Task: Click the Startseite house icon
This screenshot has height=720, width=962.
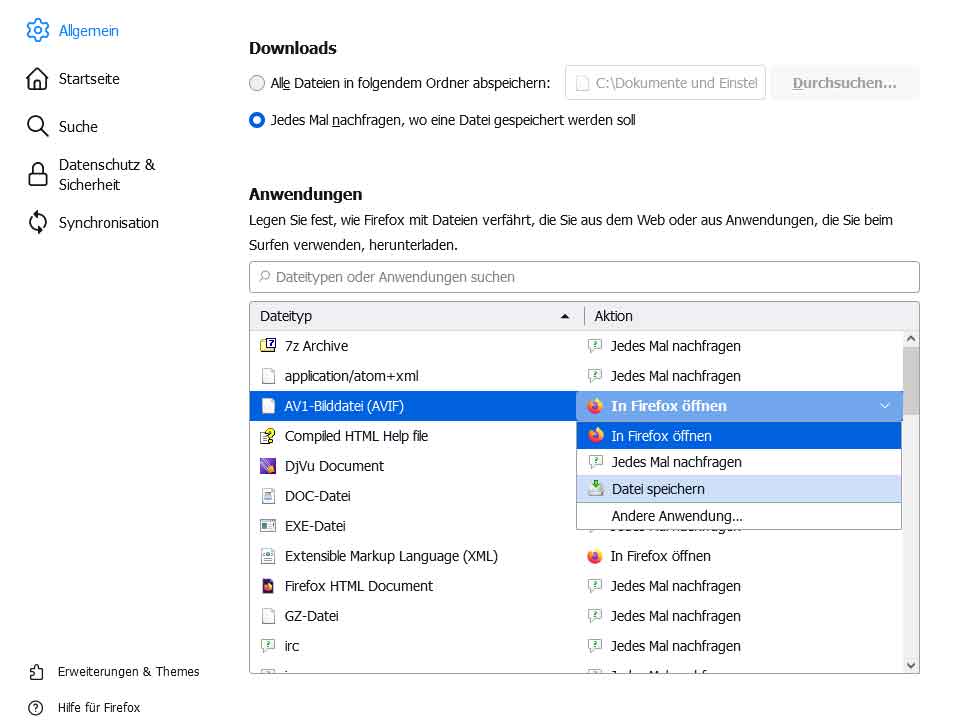Action: tap(37, 79)
